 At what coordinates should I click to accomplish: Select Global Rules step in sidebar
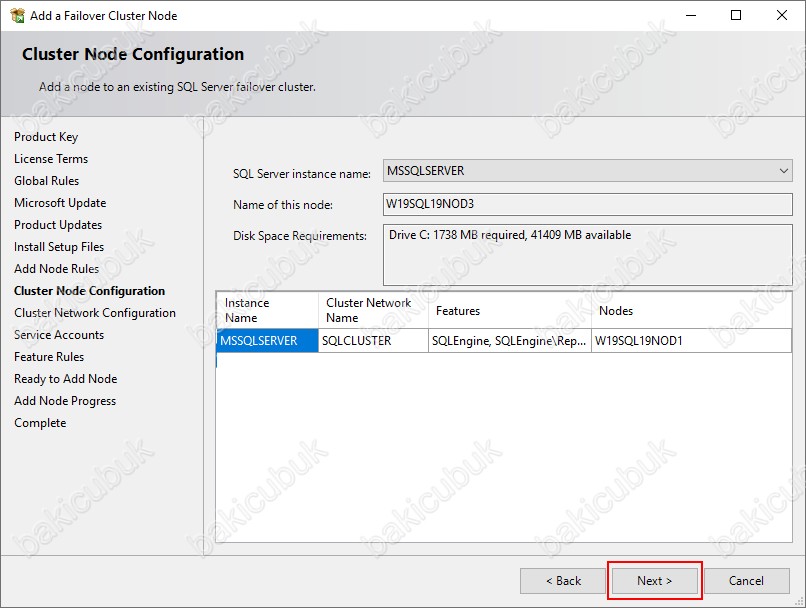click(x=47, y=181)
